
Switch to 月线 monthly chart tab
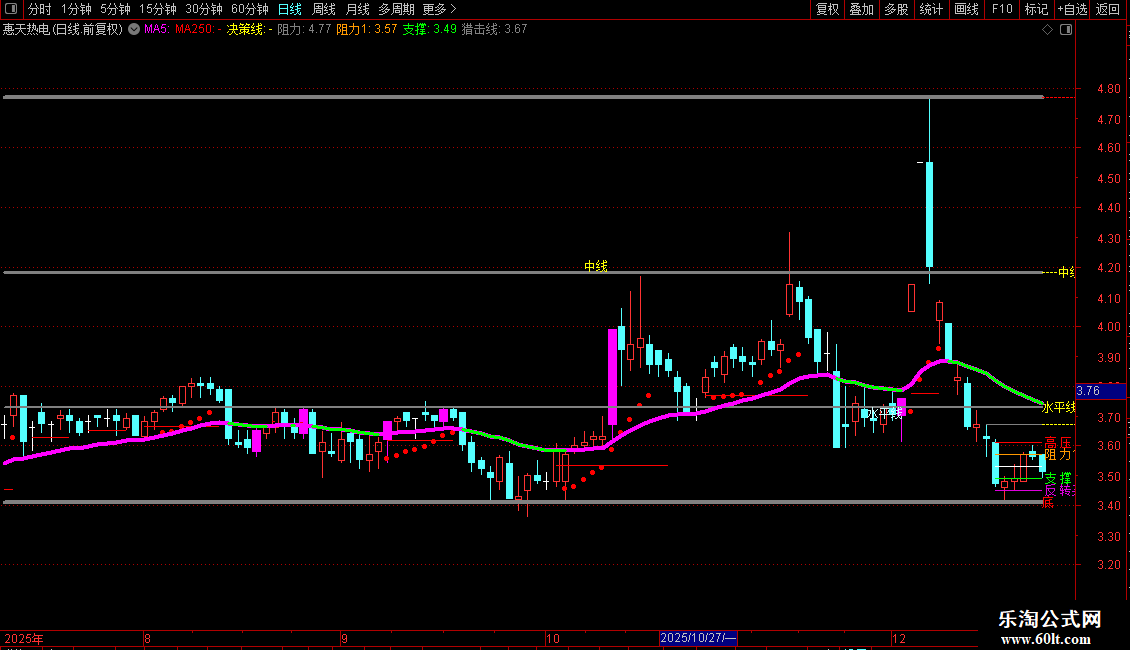(x=357, y=9)
